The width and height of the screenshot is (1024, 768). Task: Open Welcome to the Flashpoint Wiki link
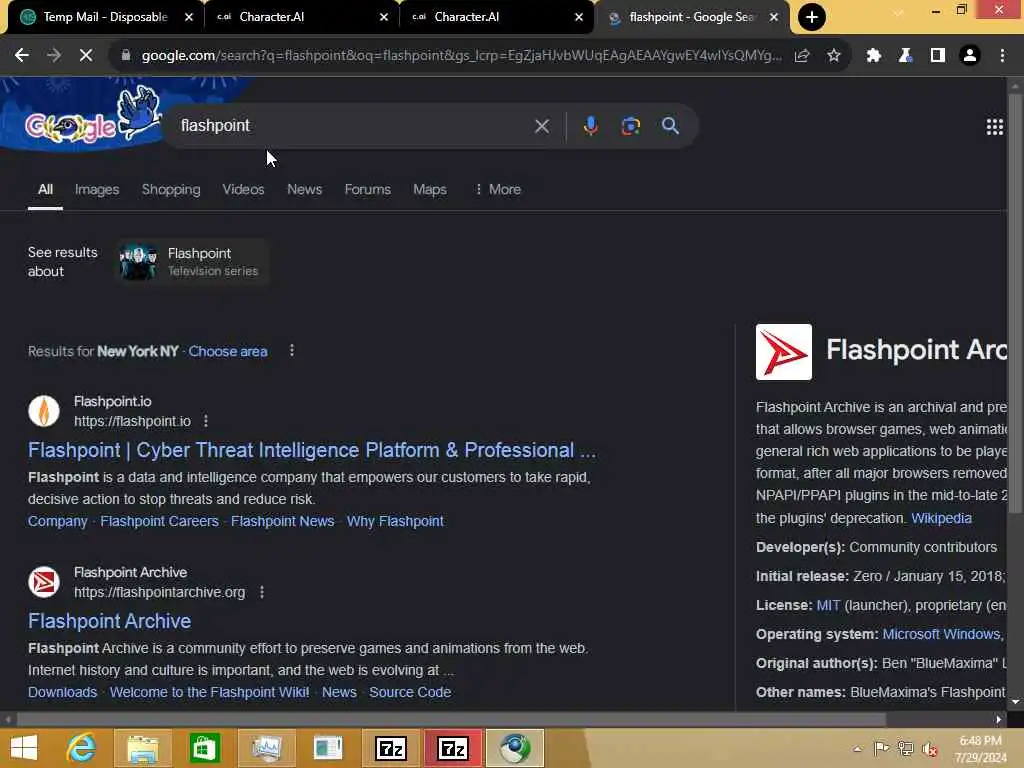210,692
